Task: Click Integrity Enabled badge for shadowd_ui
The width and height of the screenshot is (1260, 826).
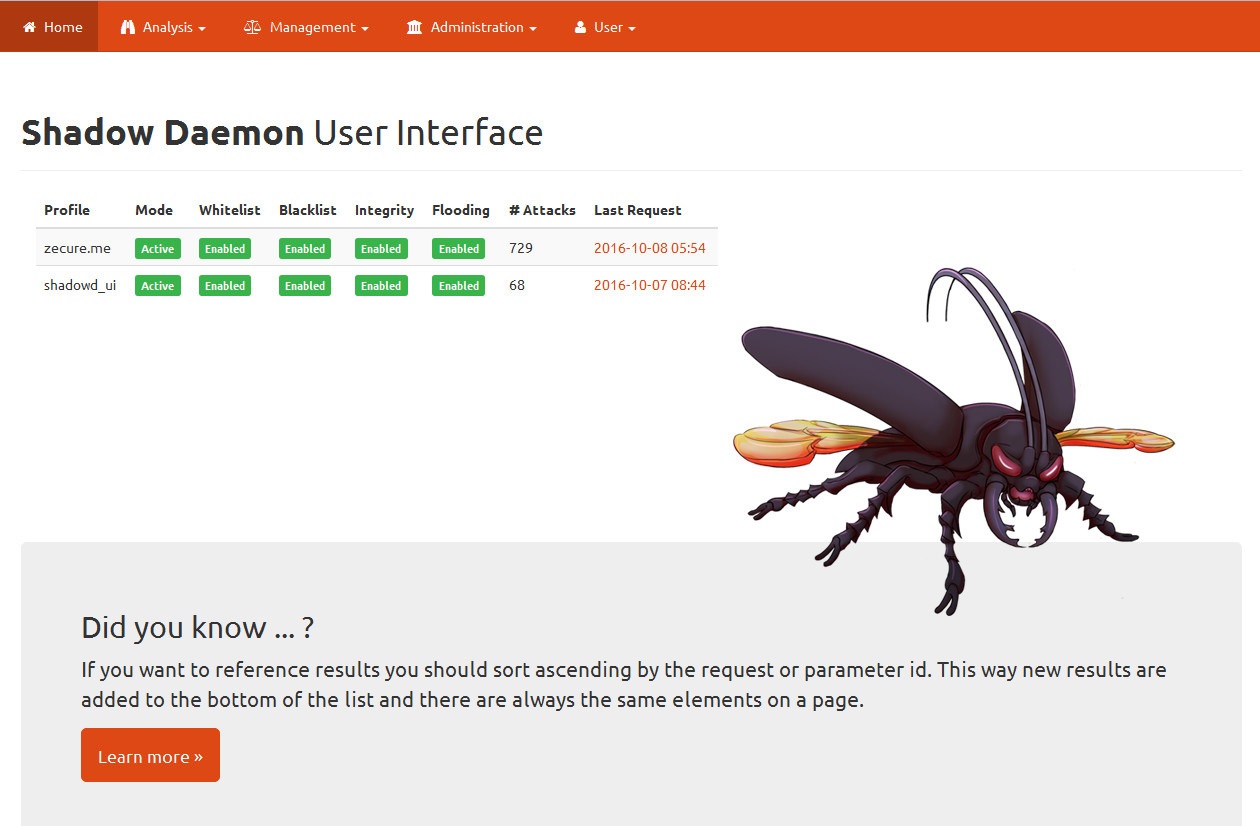Action: [381, 286]
